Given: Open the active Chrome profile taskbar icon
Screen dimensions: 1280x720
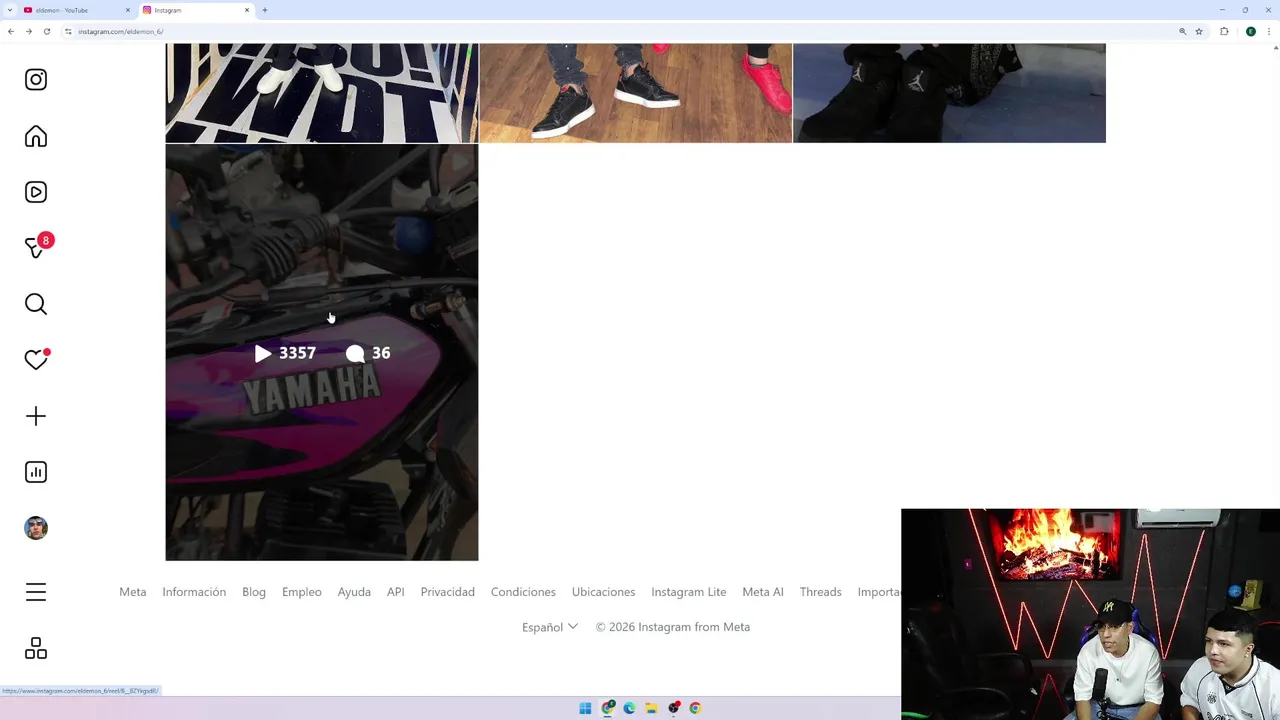Looking at the screenshot, I should pos(607,708).
